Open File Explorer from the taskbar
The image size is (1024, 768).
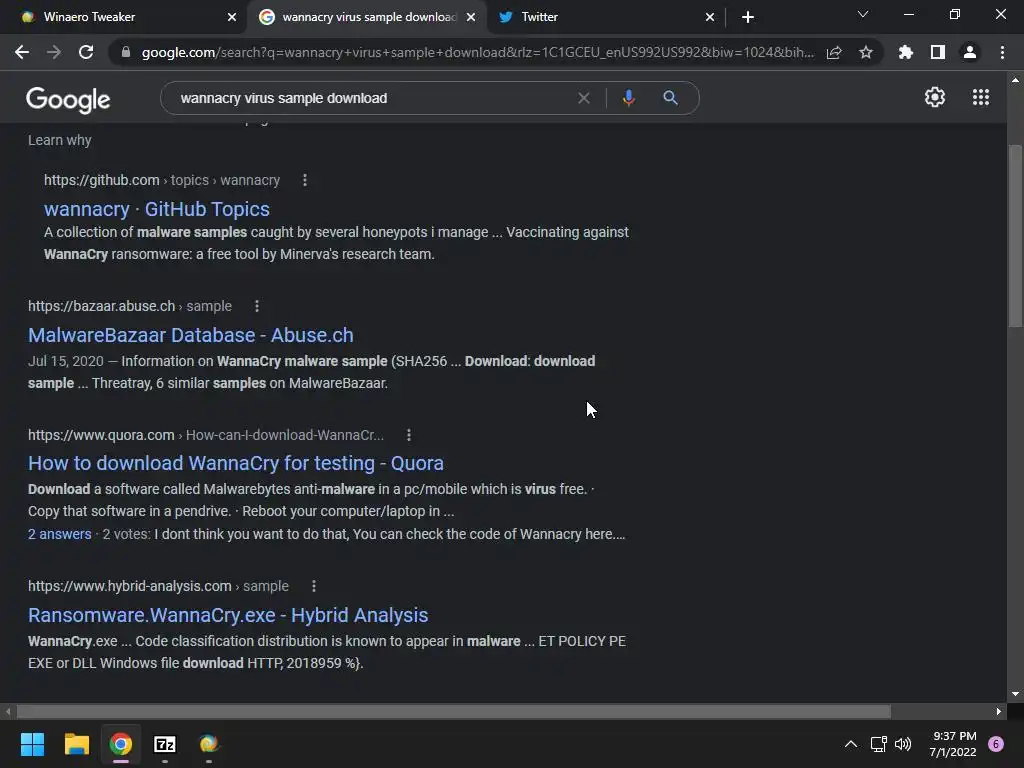pyautogui.click(x=76, y=744)
